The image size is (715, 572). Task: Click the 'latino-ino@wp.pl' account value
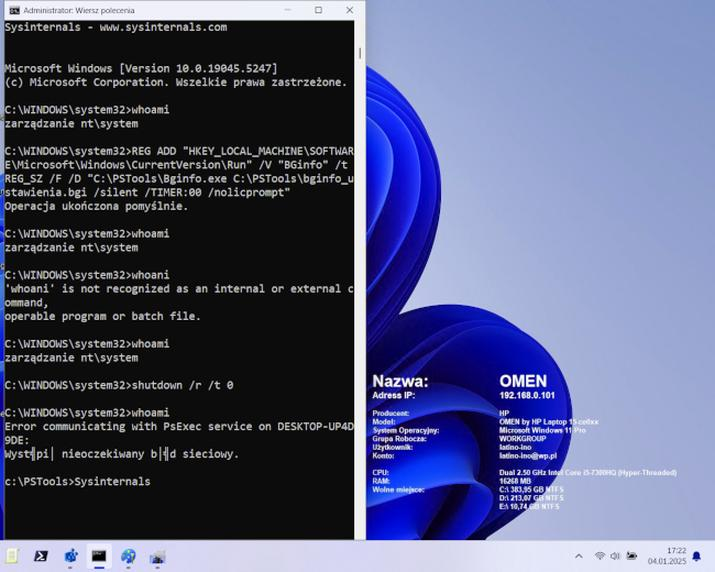[x=528, y=456]
